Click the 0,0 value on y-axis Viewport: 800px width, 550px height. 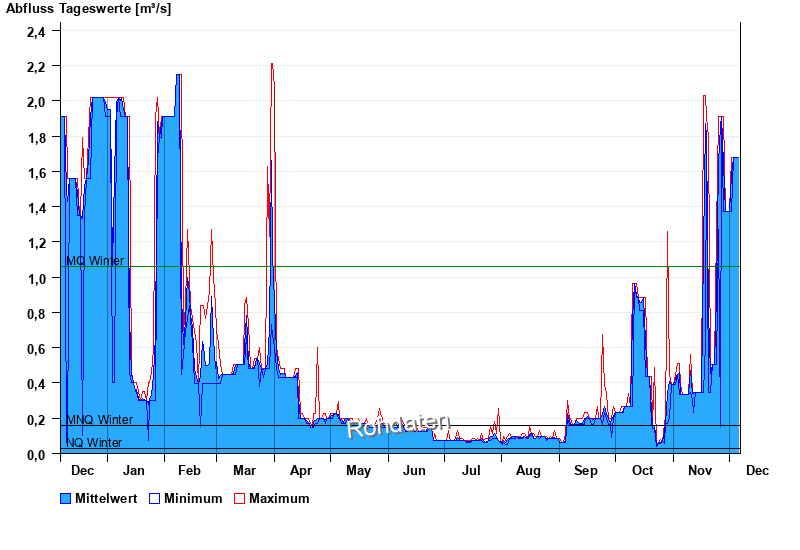click(36, 454)
